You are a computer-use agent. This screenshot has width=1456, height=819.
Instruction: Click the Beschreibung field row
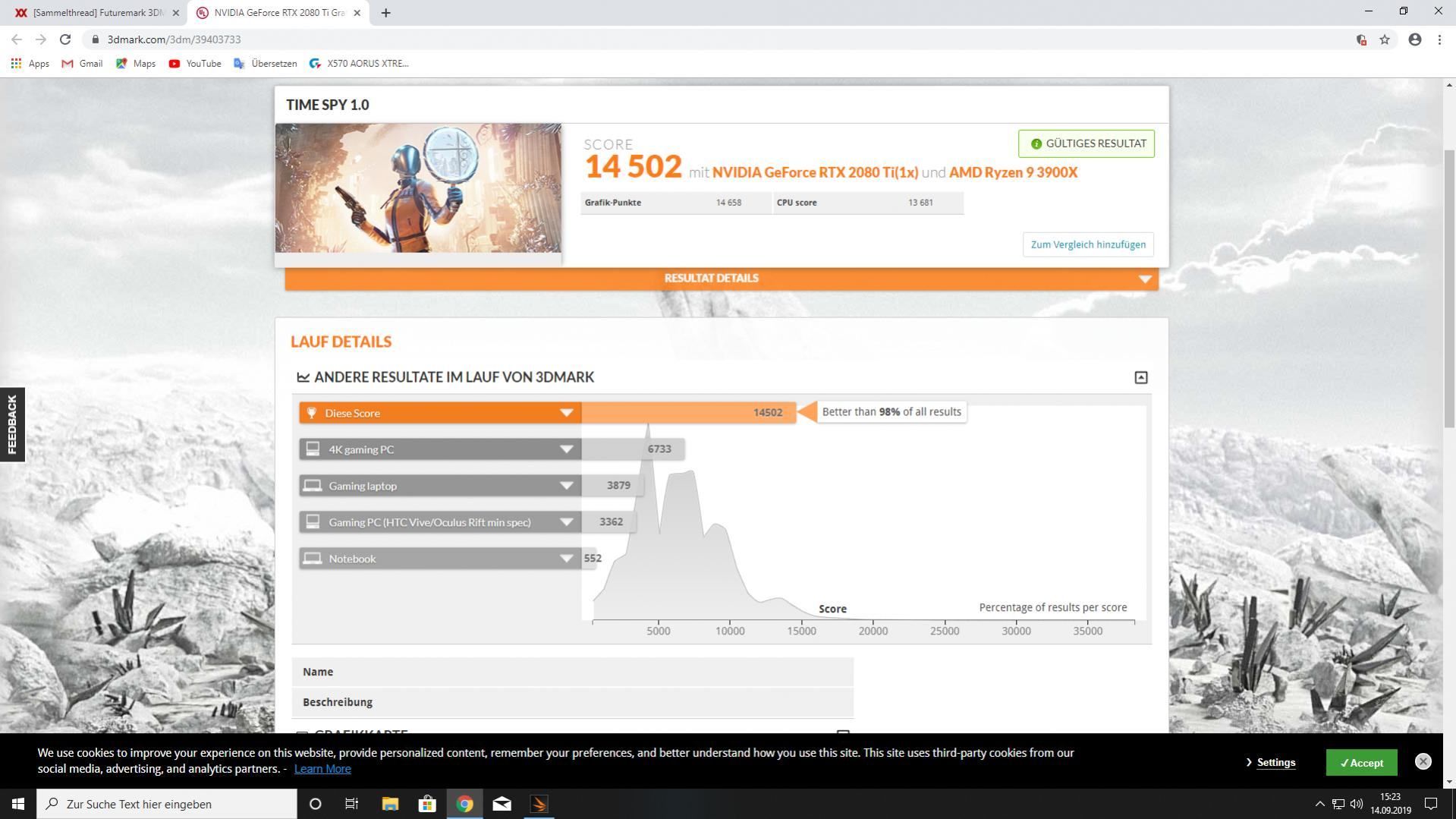tap(573, 702)
